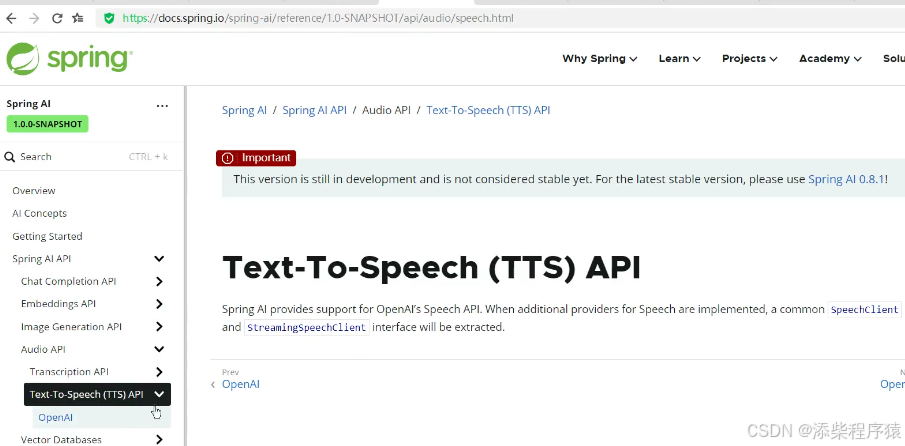The image size is (905, 446).
Task: Open the Spring AI 0.8.1 stable version link
Action: point(846,179)
